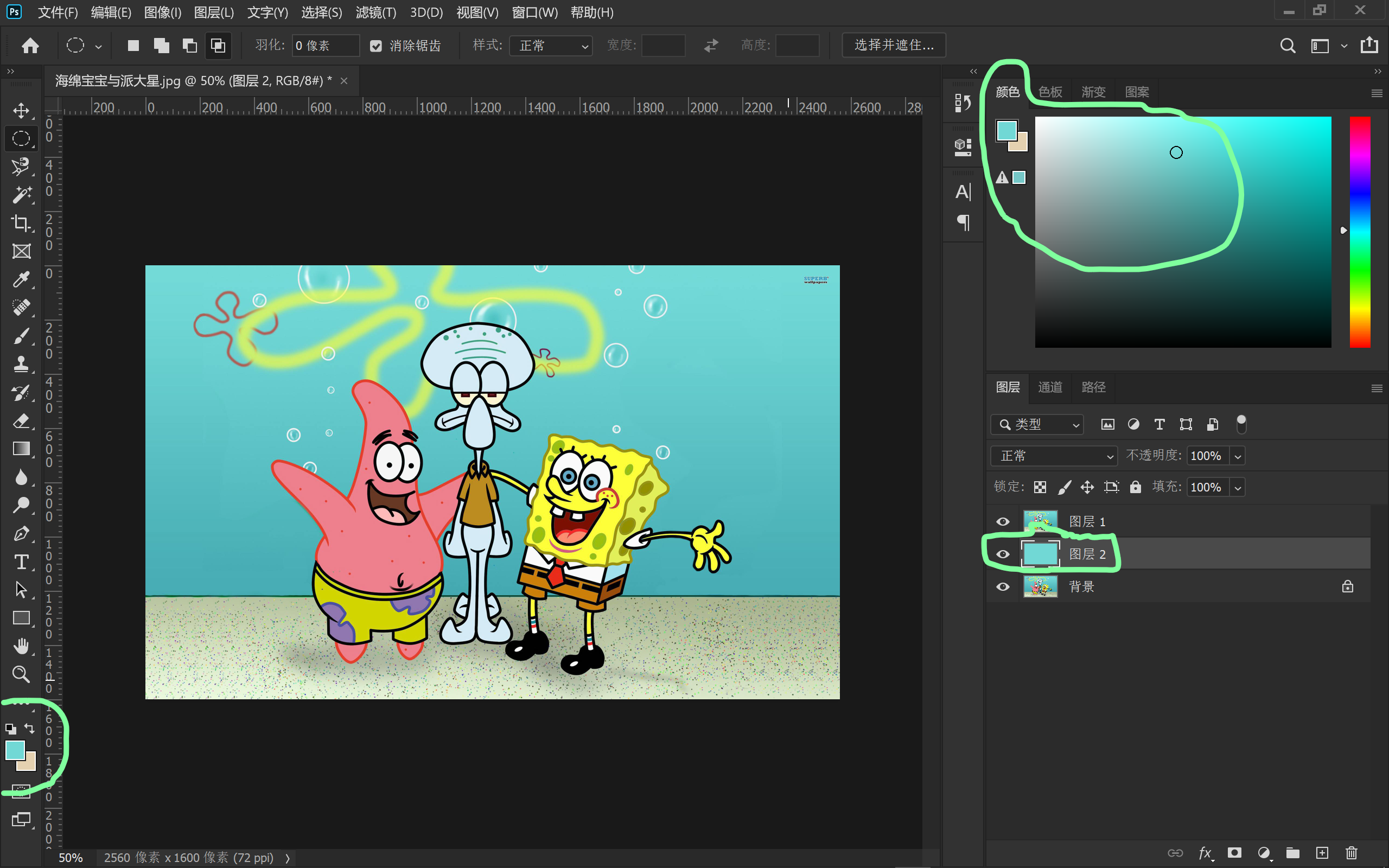This screenshot has height=868, width=1389.
Task: Select the Frame tool
Action: (x=21, y=251)
